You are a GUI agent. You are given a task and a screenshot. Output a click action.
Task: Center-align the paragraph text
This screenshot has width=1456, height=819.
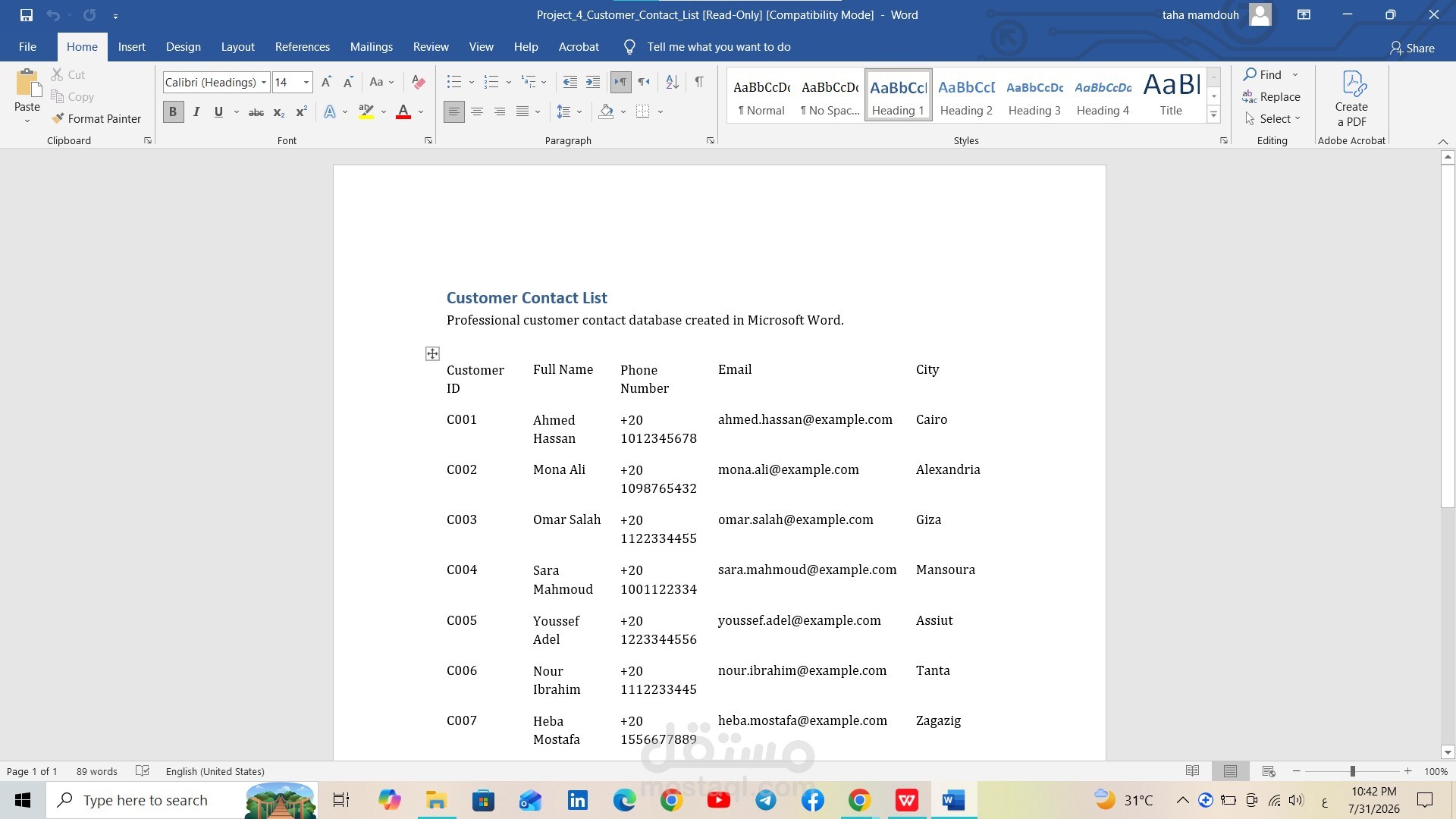[477, 111]
